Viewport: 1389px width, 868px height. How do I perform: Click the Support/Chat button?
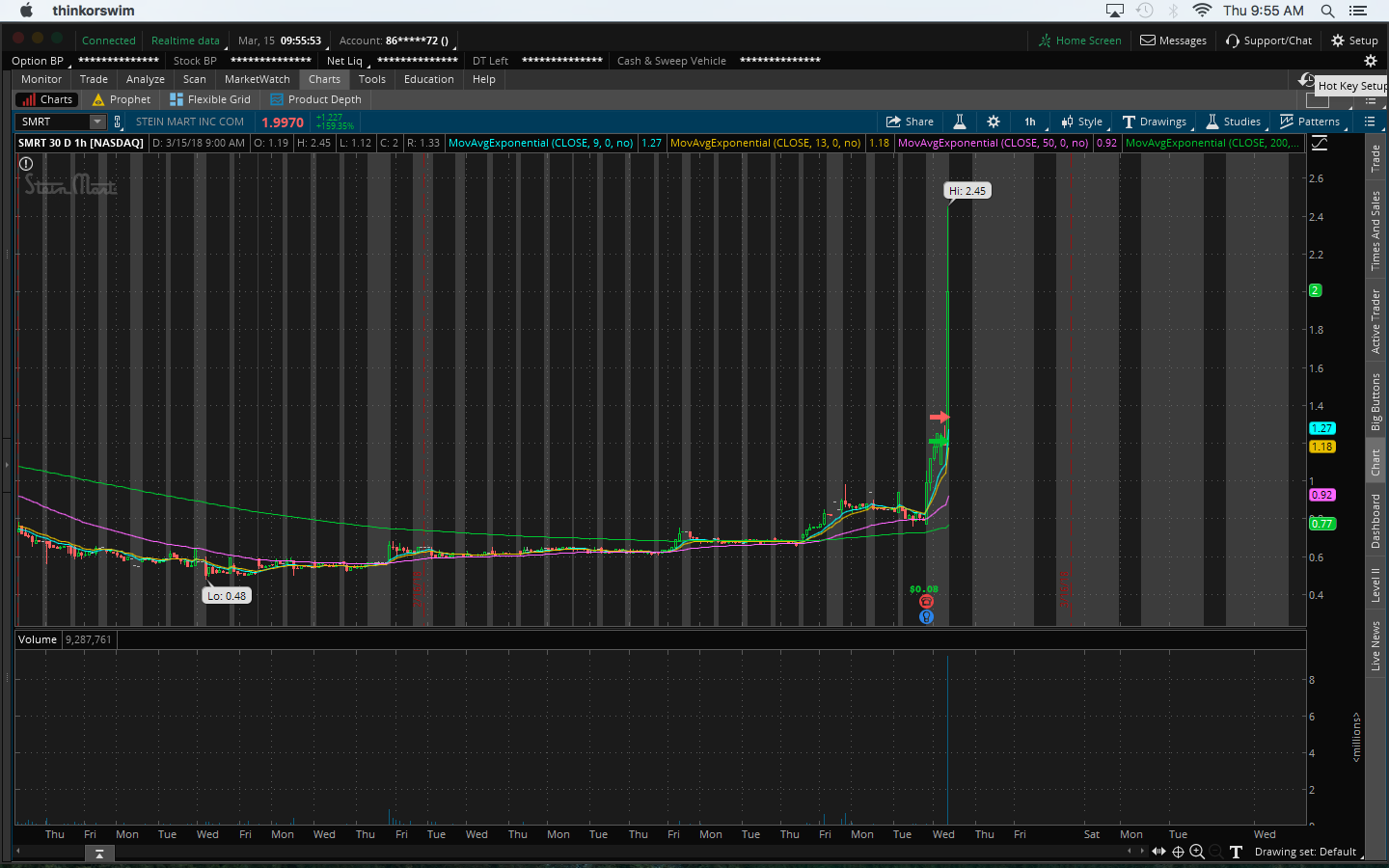pos(1268,41)
